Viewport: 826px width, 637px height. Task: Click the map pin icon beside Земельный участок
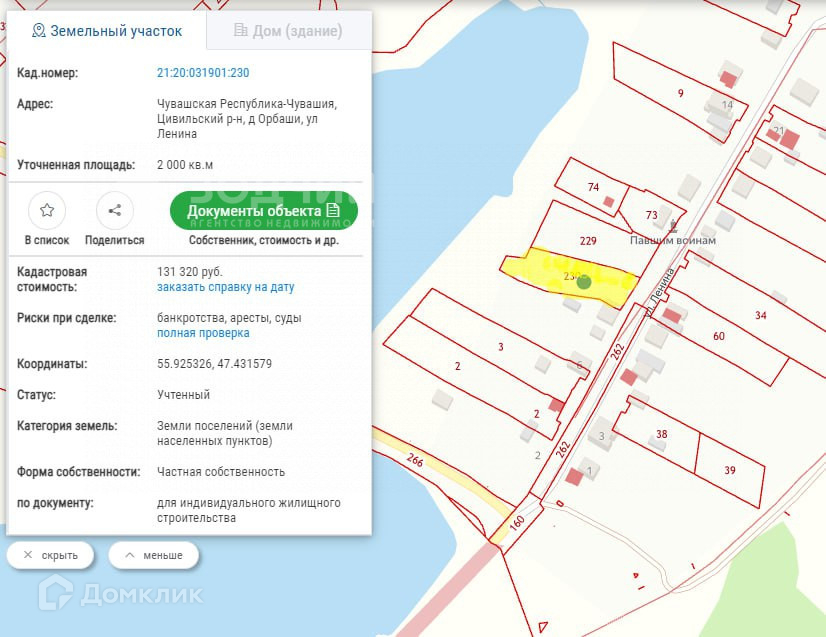pyautogui.click(x=38, y=31)
